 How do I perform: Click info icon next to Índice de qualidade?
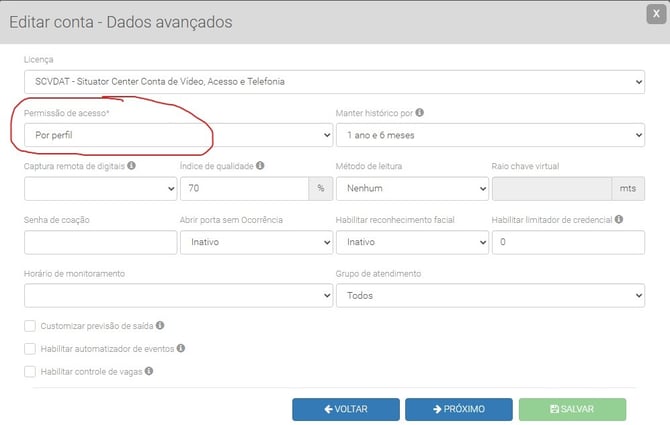pos(260,166)
